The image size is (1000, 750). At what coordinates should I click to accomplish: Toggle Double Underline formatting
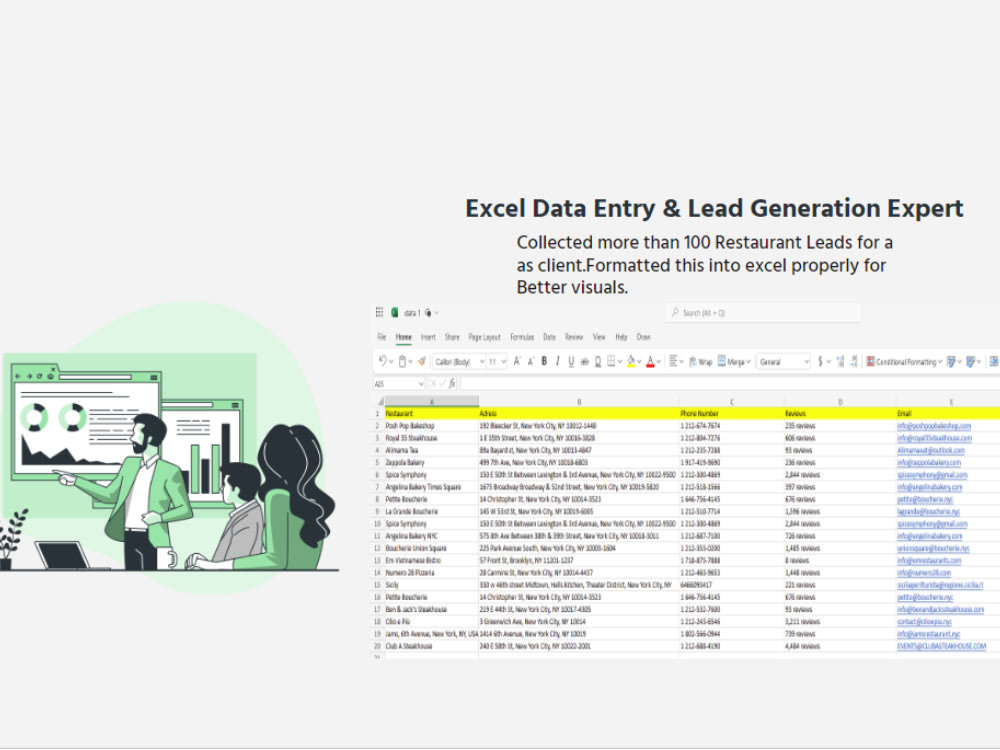pyautogui.click(x=598, y=362)
